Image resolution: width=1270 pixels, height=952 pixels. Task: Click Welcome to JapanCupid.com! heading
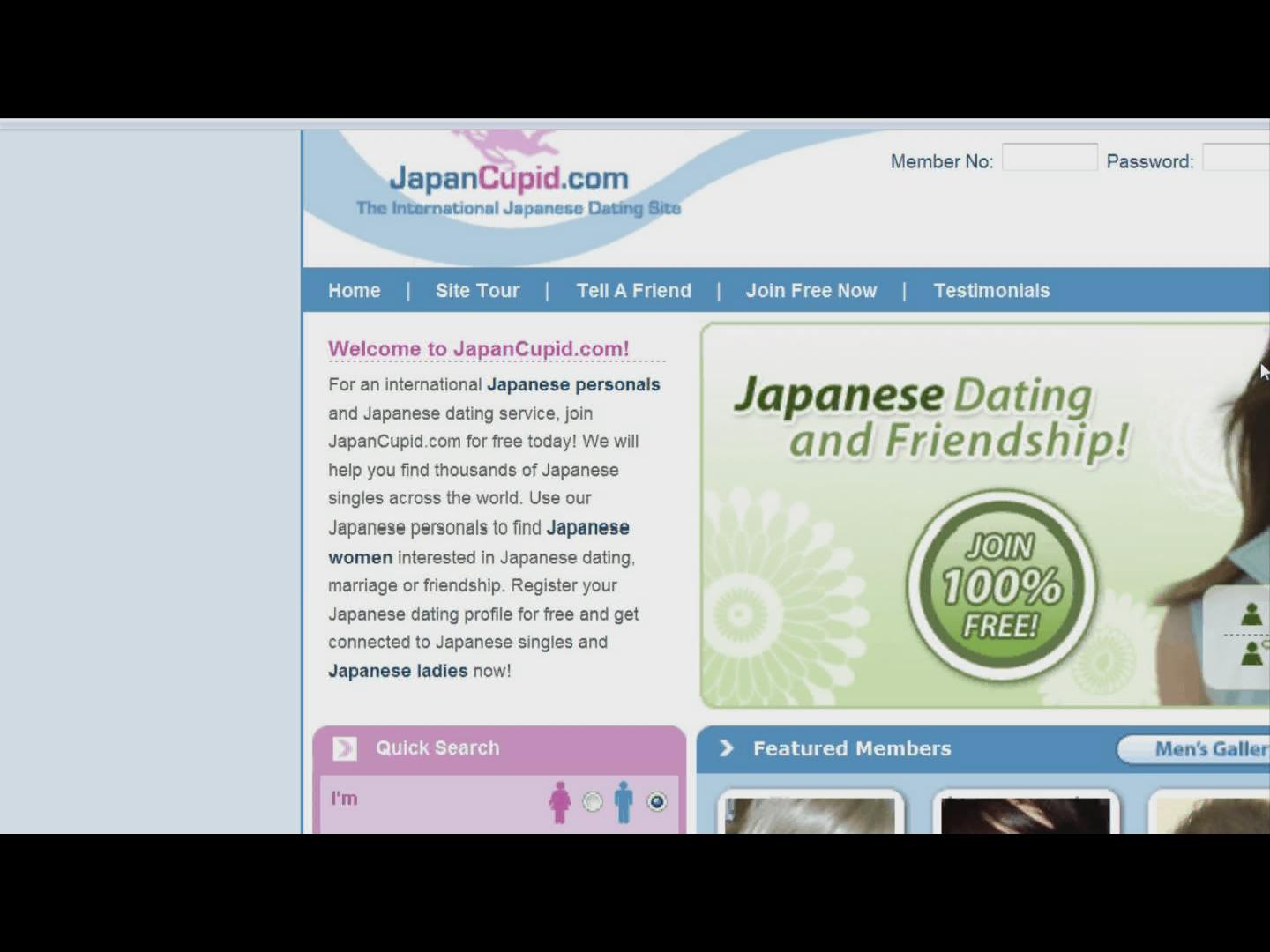[x=479, y=349]
